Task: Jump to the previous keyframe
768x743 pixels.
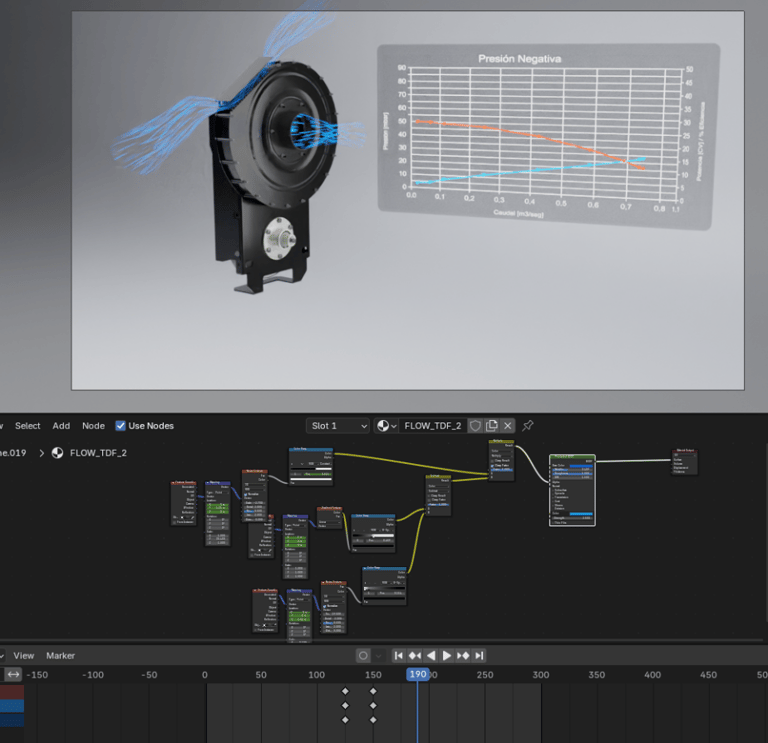Action: pyautogui.click(x=415, y=655)
